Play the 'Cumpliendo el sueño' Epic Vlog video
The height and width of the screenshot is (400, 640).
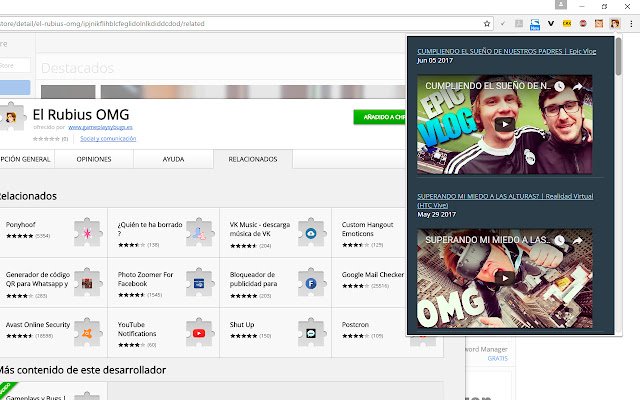[x=504, y=124]
